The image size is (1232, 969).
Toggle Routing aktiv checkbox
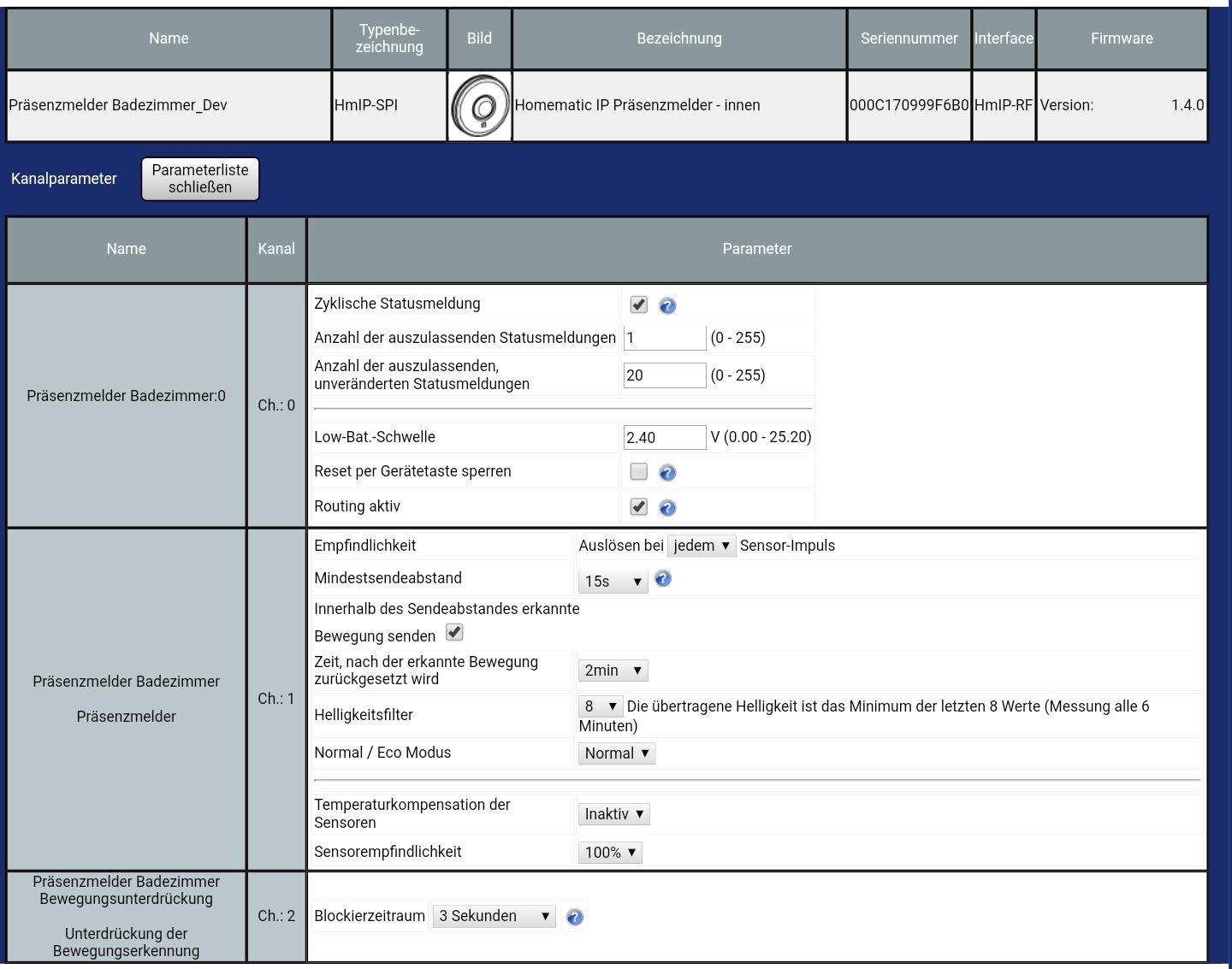(x=638, y=506)
